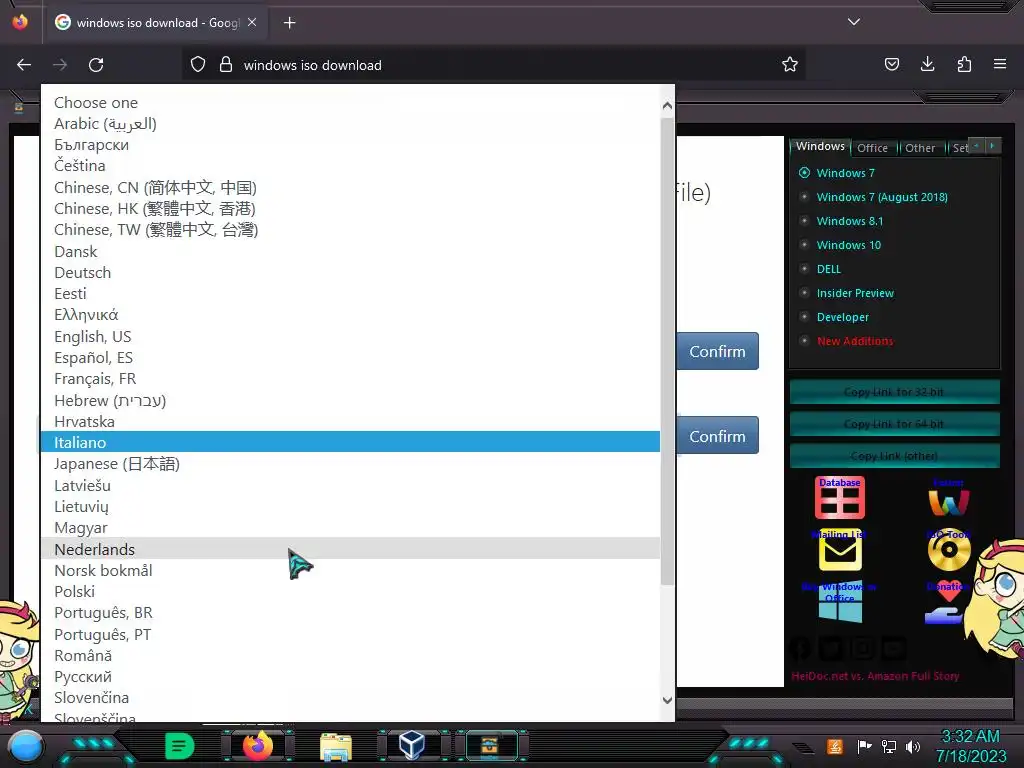
Task: Select the Windows 7 radio button
Action: [805, 173]
